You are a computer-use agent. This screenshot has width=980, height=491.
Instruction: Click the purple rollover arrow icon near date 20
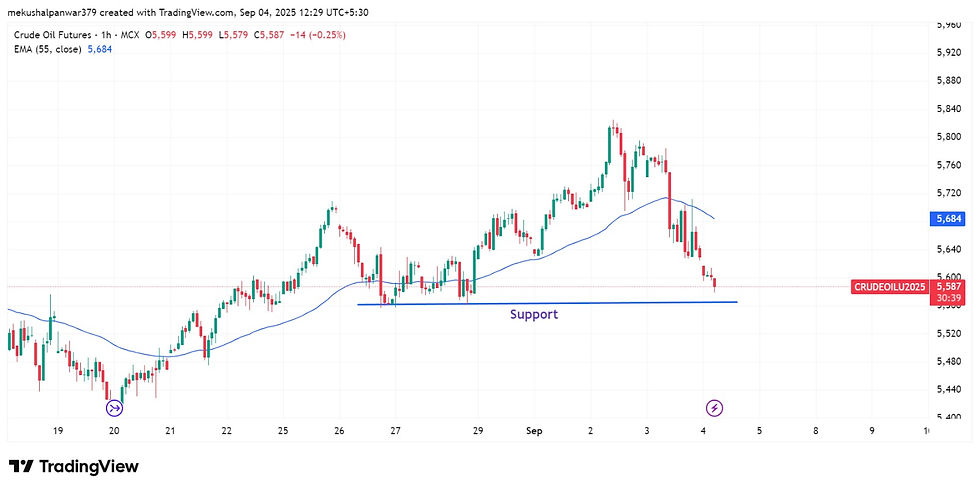[114, 407]
